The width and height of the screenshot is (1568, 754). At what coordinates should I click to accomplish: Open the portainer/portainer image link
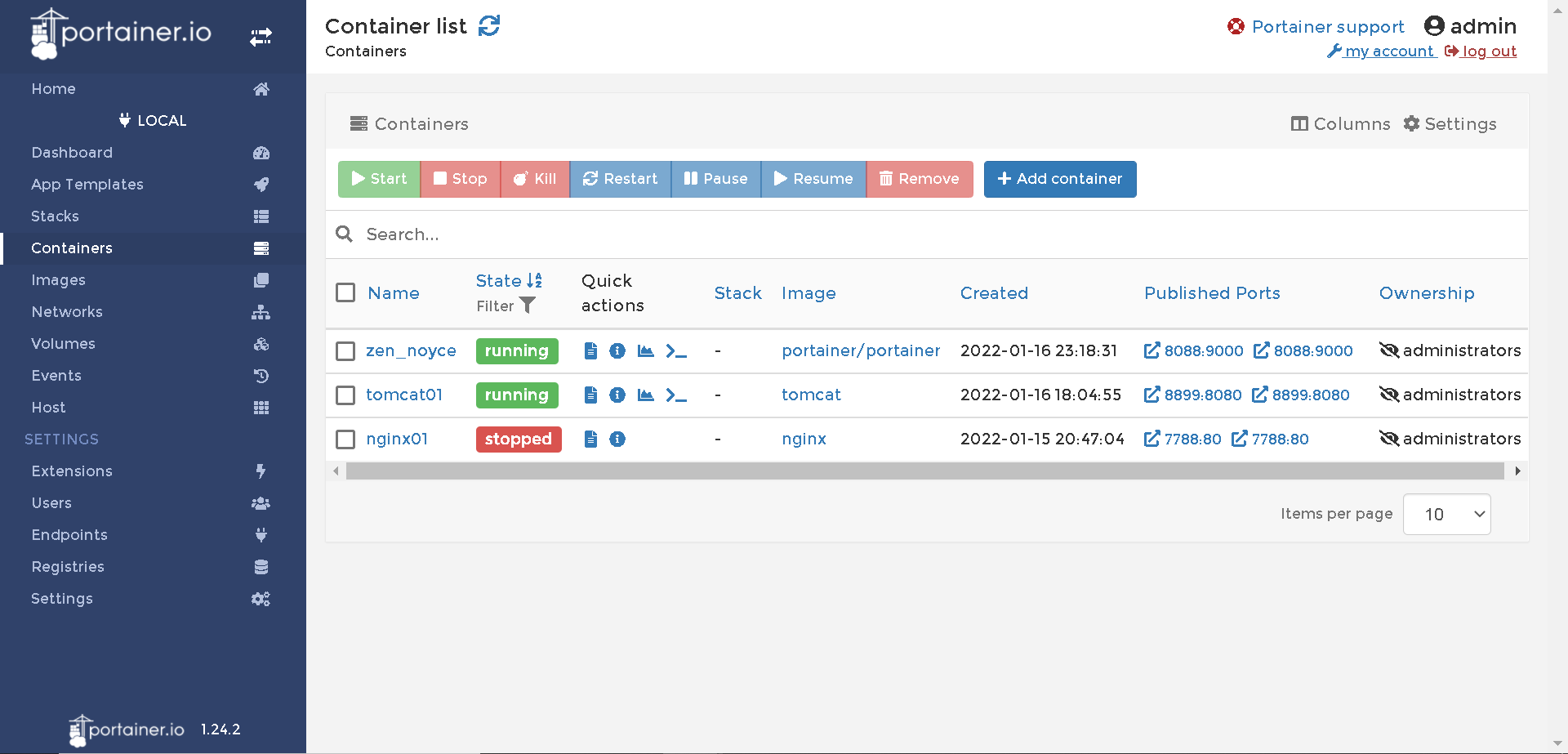[x=861, y=350]
